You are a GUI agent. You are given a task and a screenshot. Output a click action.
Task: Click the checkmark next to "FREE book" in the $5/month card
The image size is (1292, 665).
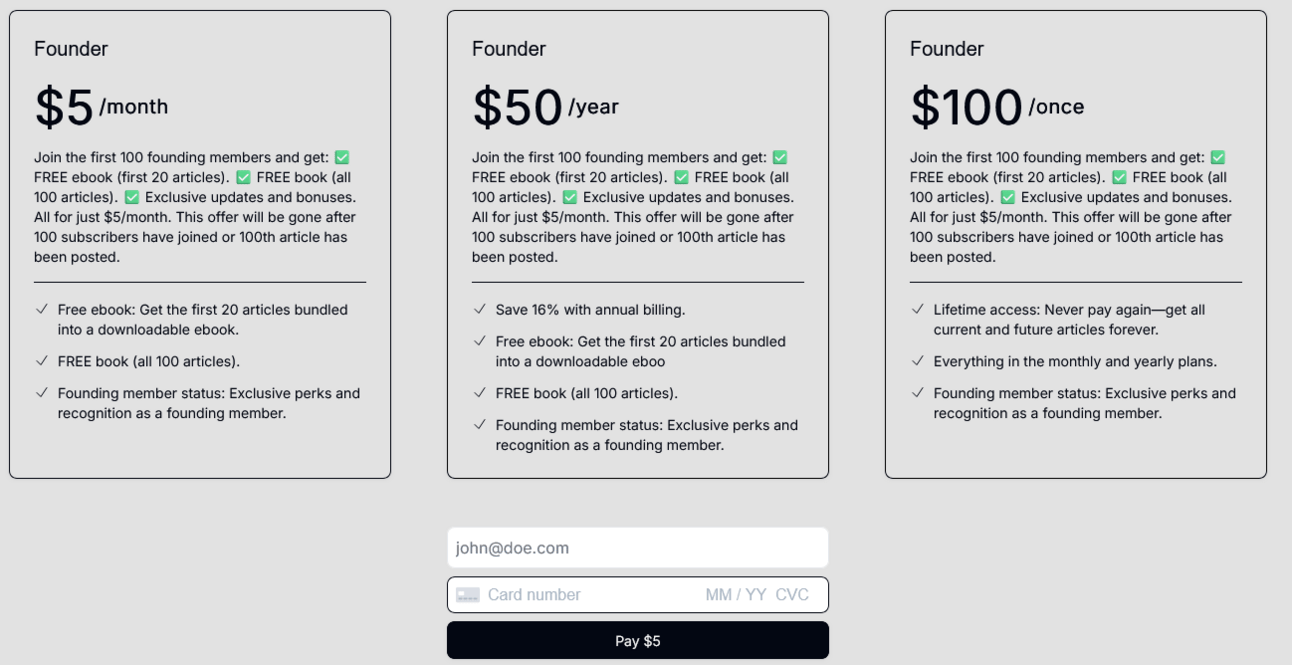[x=42, y=362]
